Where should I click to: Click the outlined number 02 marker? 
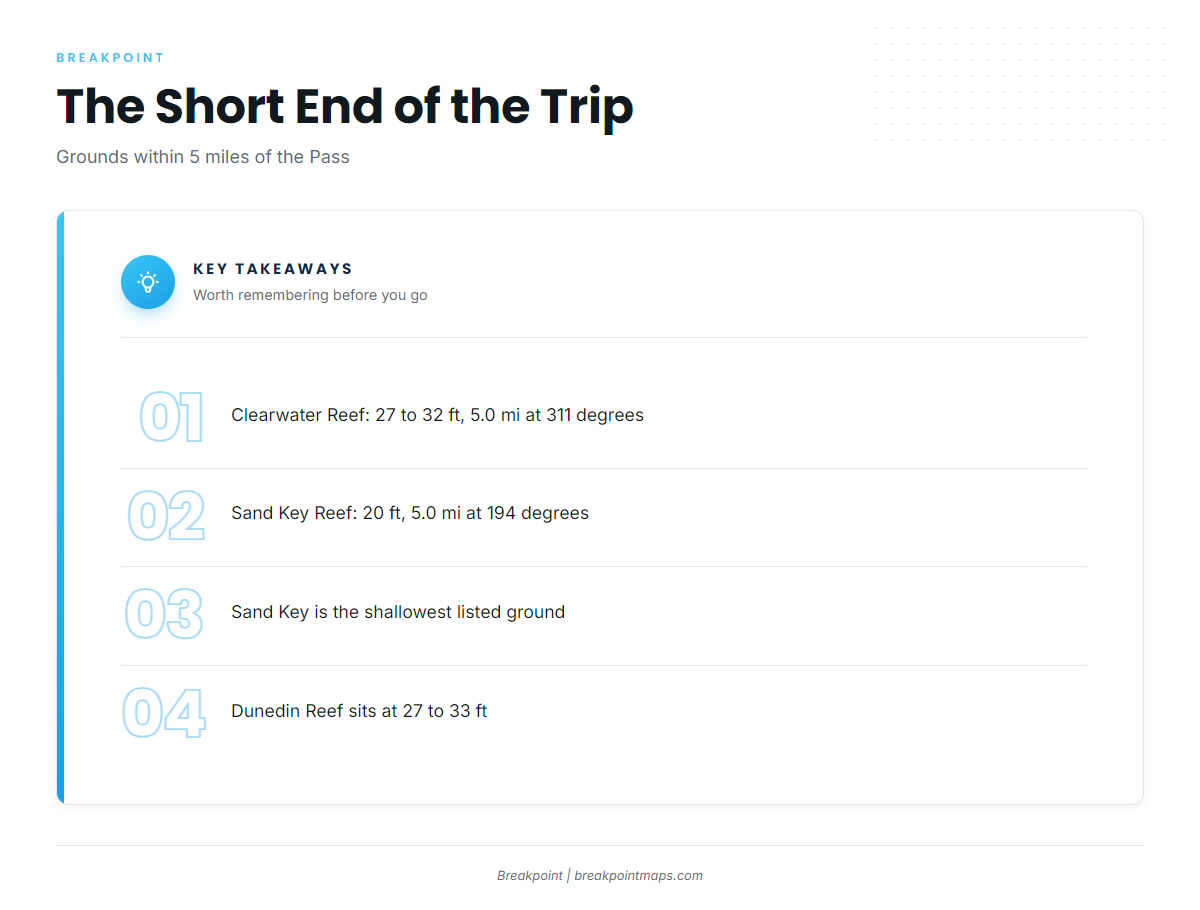[166, 515]
